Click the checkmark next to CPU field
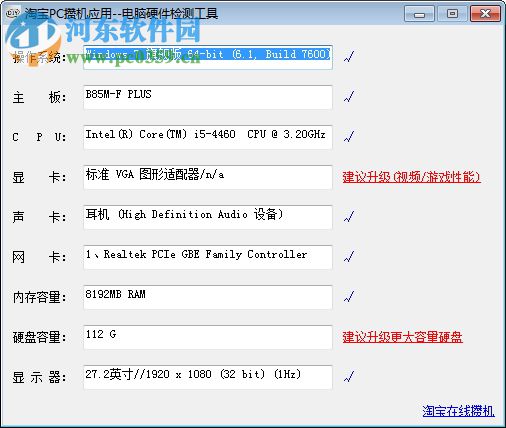 coord(349,136)
